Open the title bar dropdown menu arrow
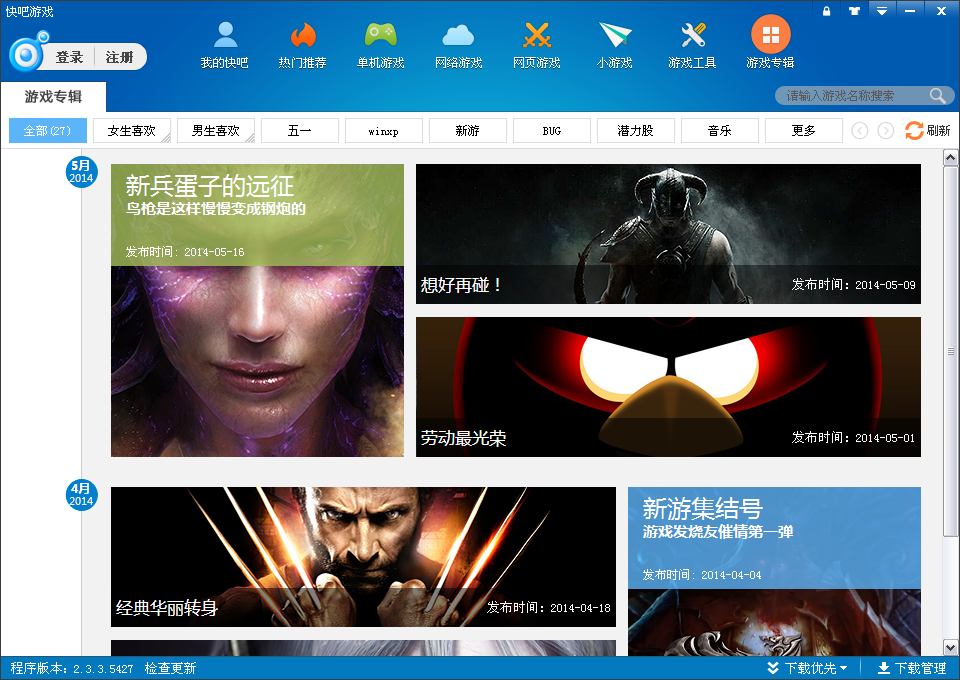Image resolution: width=960 pixels, height=680 pixels. [882, 10]
